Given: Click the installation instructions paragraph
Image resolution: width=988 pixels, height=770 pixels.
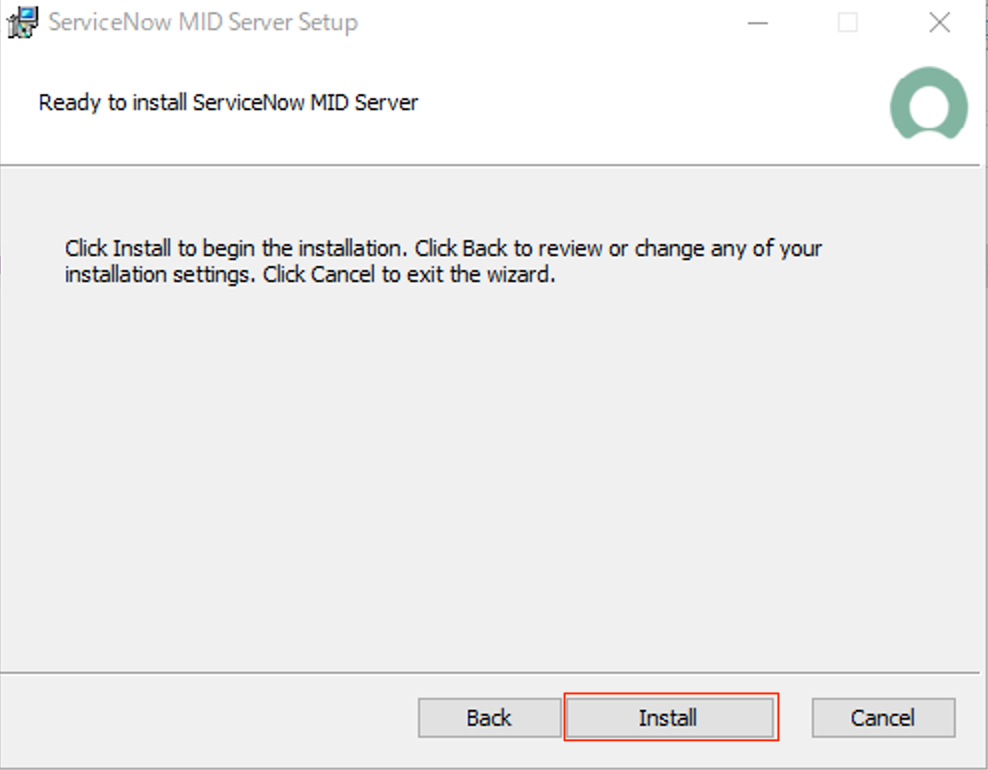Looking at the screenshot, I should [443, 261].
